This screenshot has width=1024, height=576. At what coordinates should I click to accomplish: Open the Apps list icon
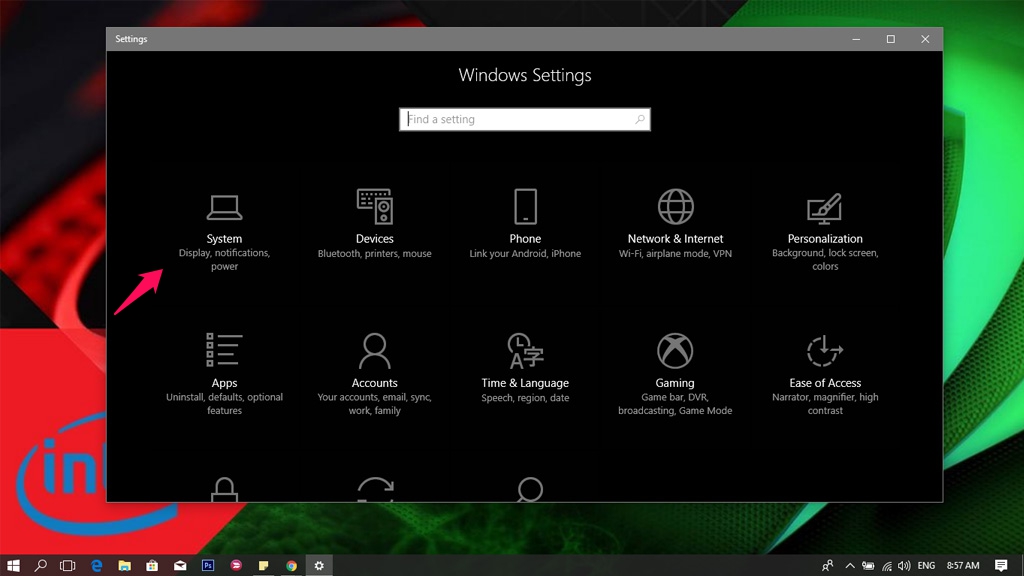click(x=224, y=349)
